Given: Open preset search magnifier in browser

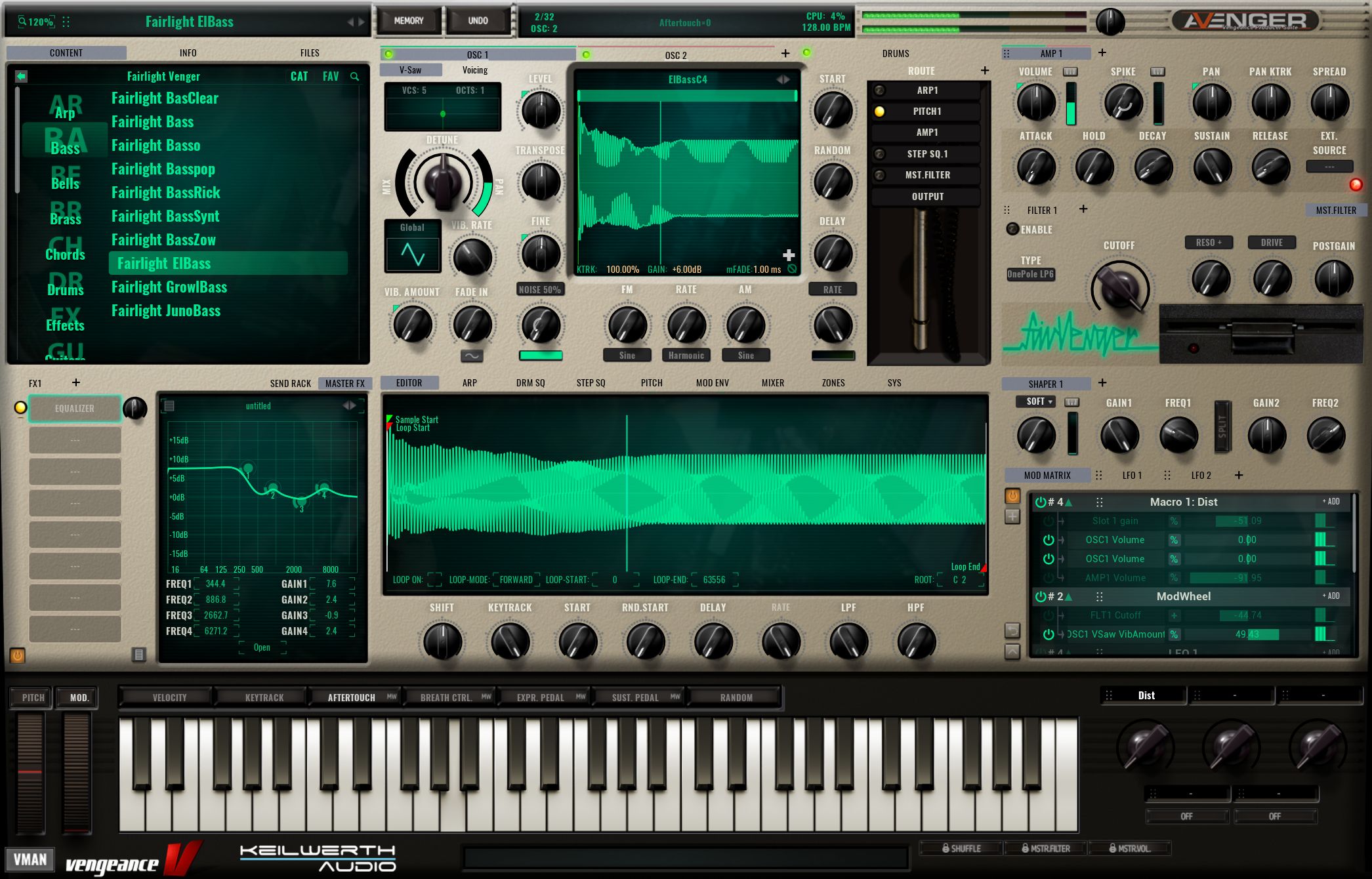Looking at the screenshot, I should tap(354, 77).
